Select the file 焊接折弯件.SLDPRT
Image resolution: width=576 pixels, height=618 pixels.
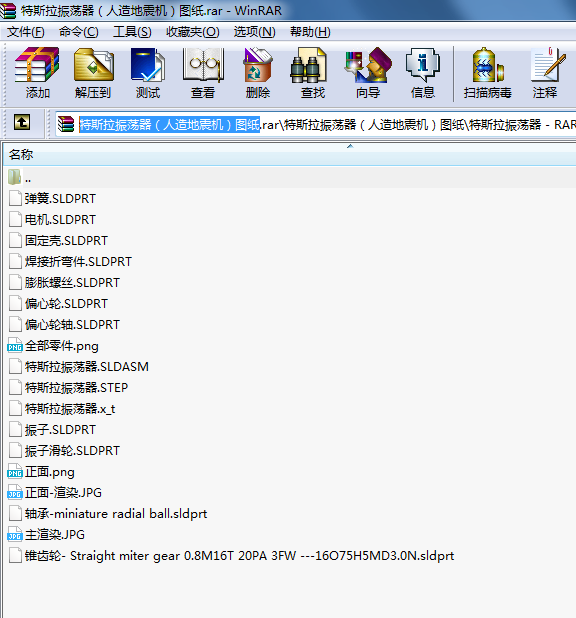pos(78,261)
